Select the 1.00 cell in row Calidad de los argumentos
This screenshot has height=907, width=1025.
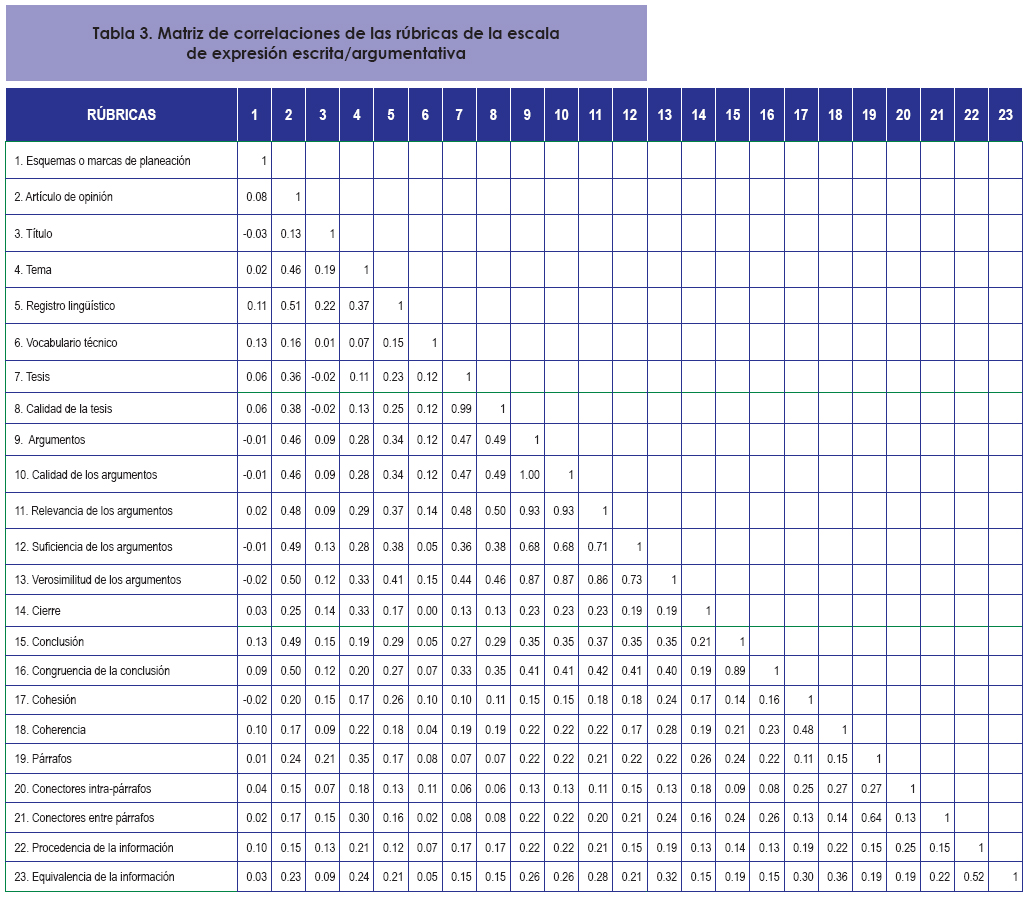(527, 475)
